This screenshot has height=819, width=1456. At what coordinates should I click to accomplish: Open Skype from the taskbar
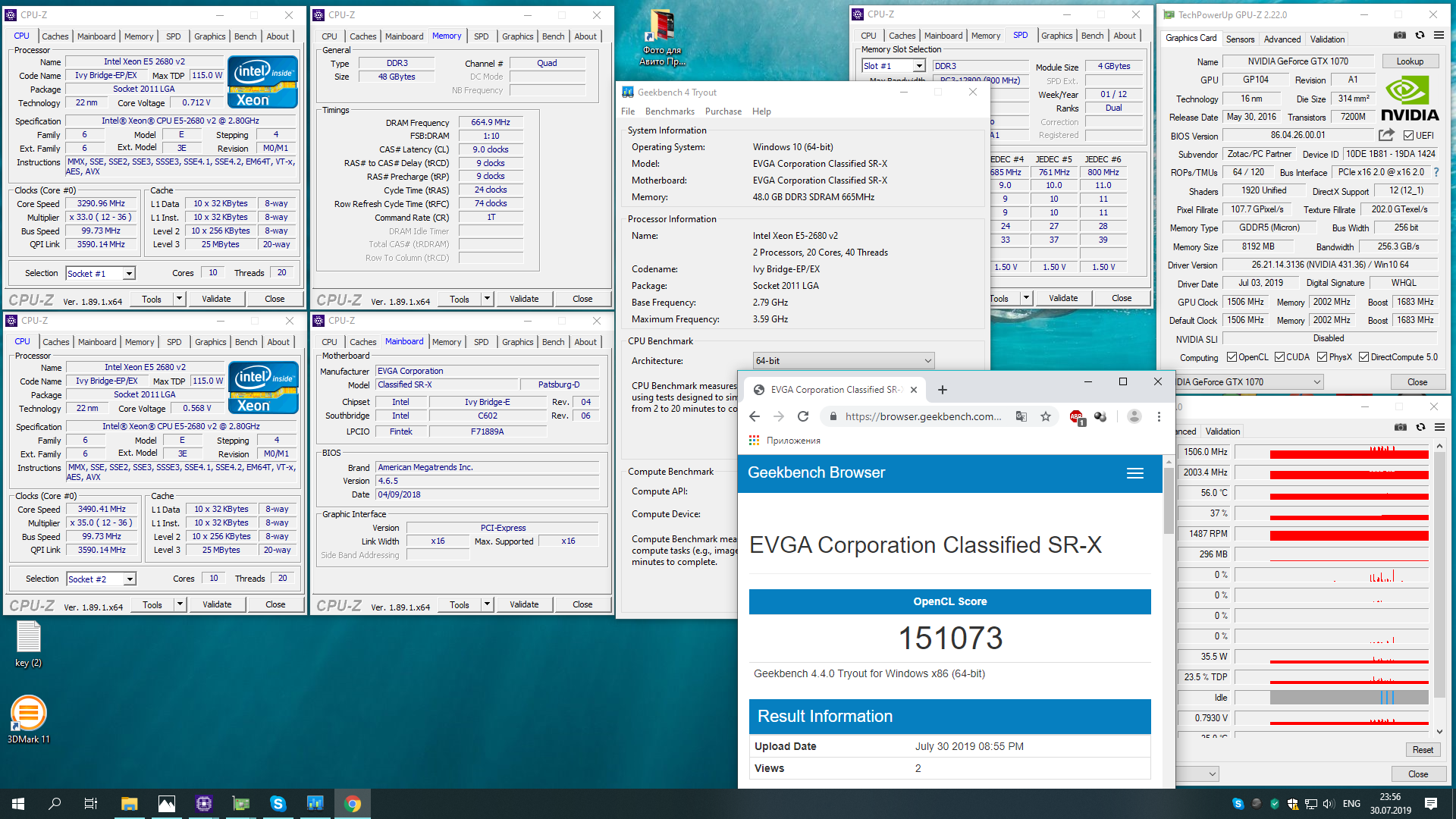coord(278,804)
